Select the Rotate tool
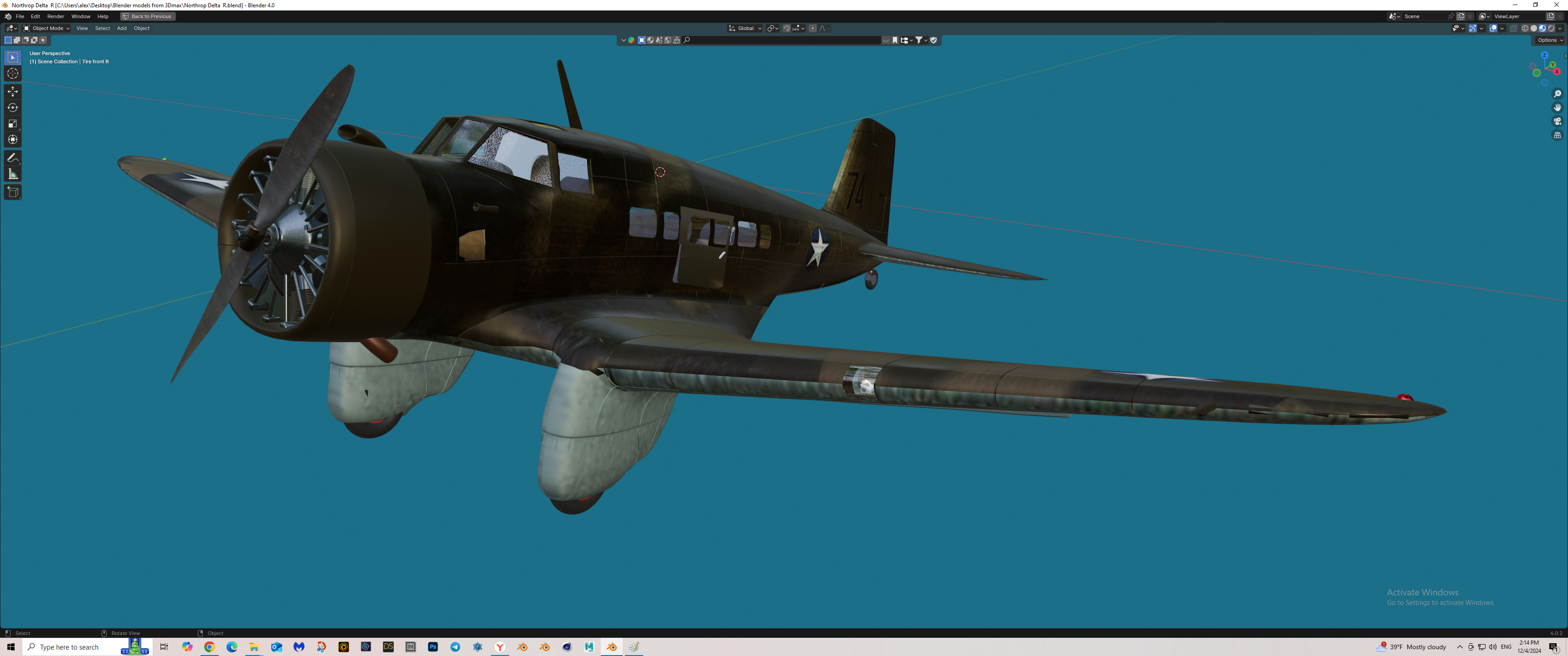Image resolution: width=1568 pixels, height=656 pixels. (13, 108)
